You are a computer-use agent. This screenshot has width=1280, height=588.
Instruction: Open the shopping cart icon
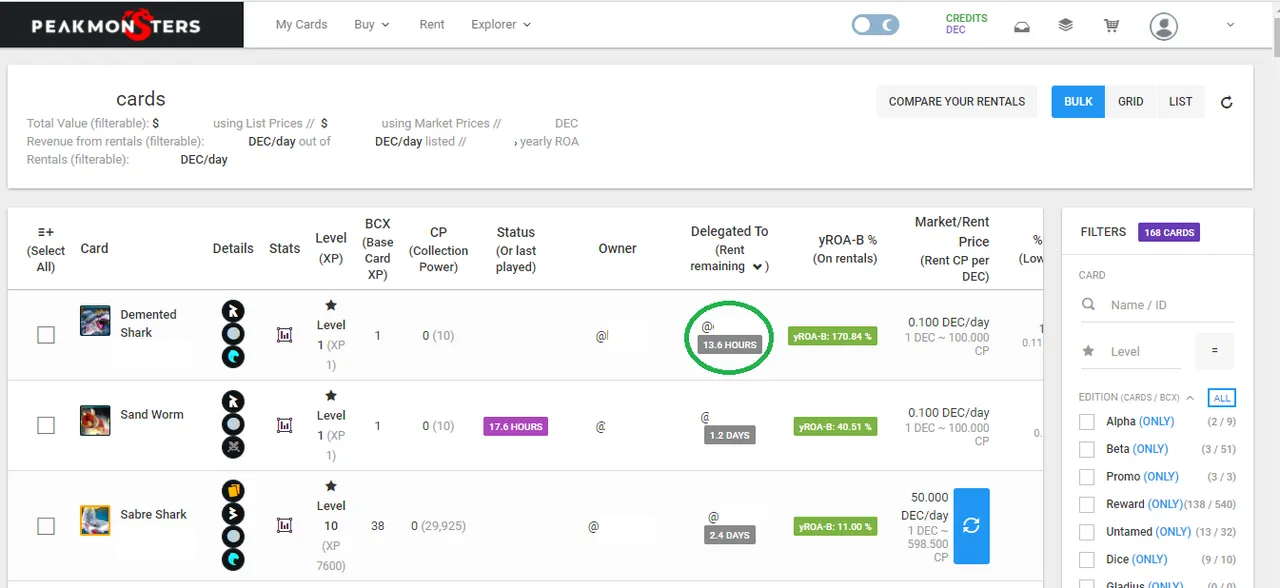1111,25
